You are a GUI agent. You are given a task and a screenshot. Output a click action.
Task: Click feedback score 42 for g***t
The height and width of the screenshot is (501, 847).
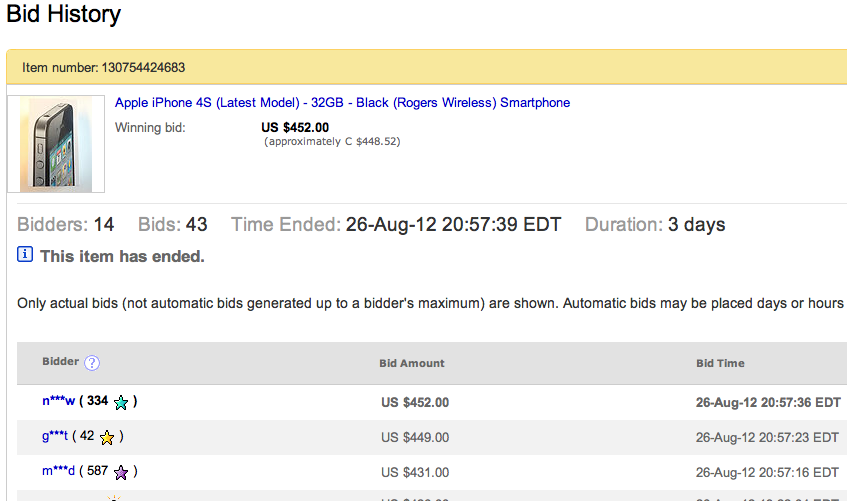coord(89,436)
